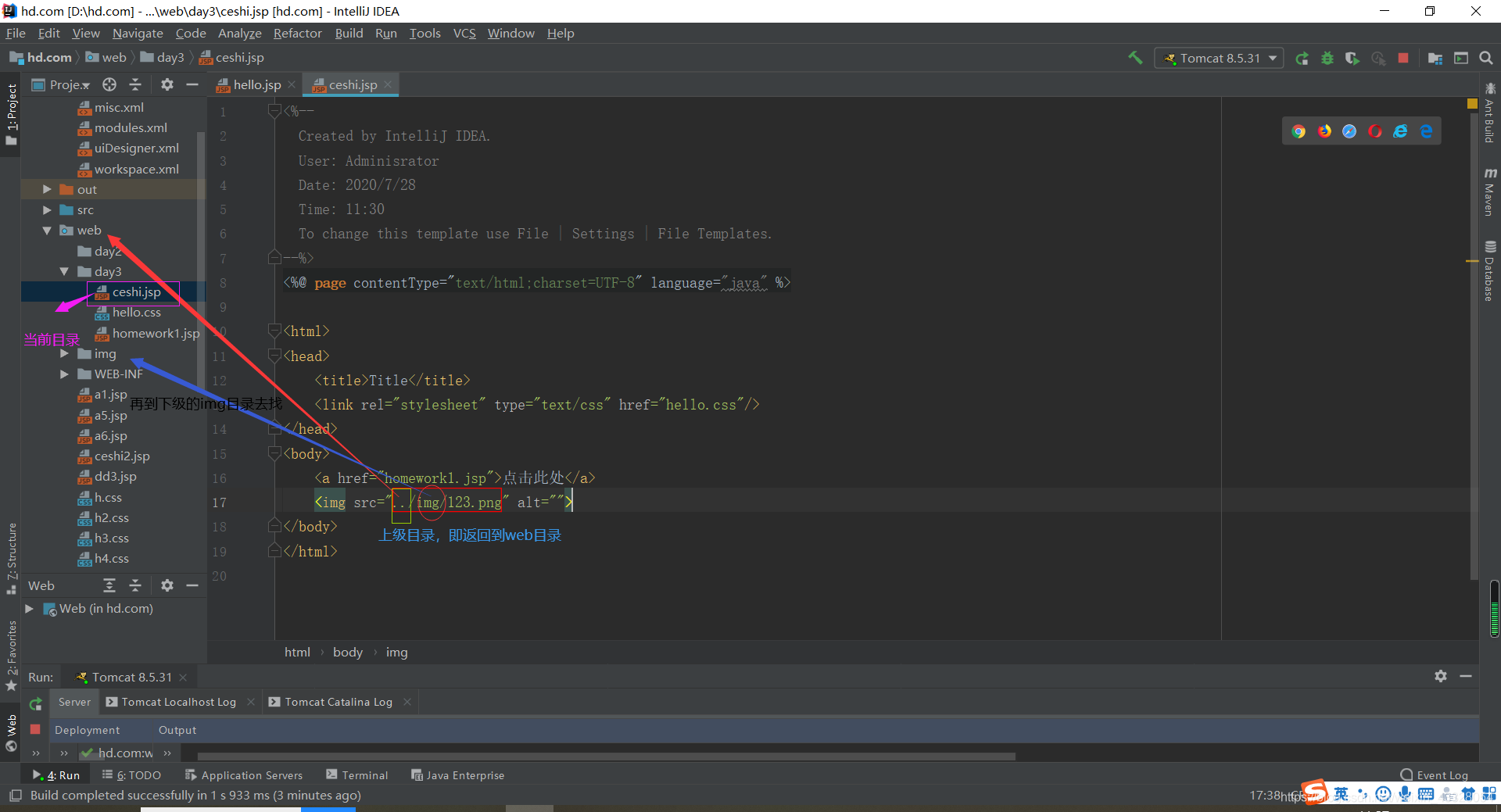Screen dimensions: 1501x812
Task: Click the Build project hammer icon
Action: click(1135, 58)
